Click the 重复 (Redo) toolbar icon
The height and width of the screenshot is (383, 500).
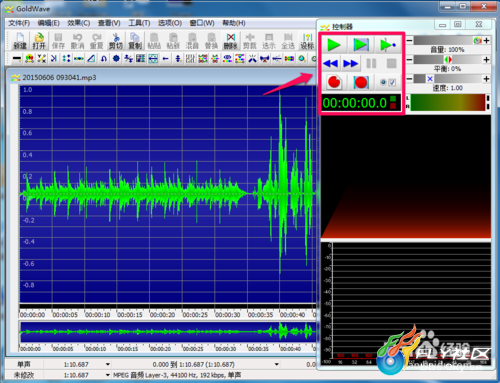click(96, 41)
